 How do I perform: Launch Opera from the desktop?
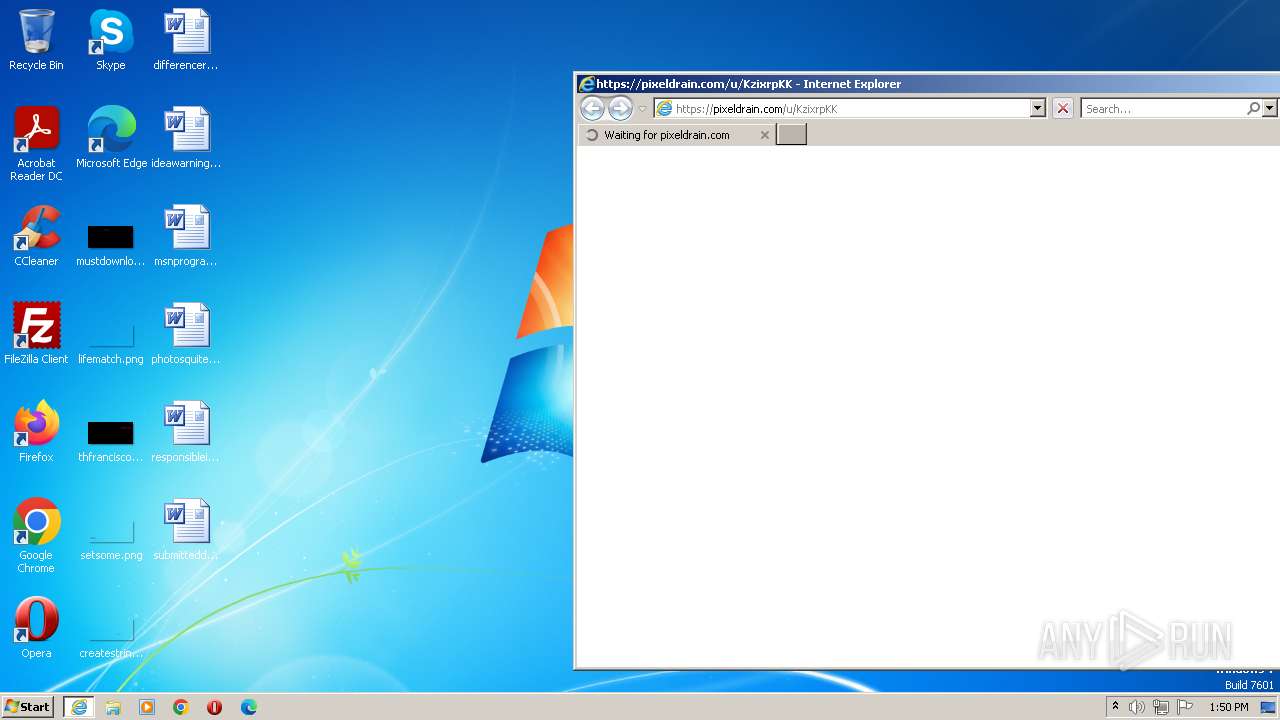point(36,628)
